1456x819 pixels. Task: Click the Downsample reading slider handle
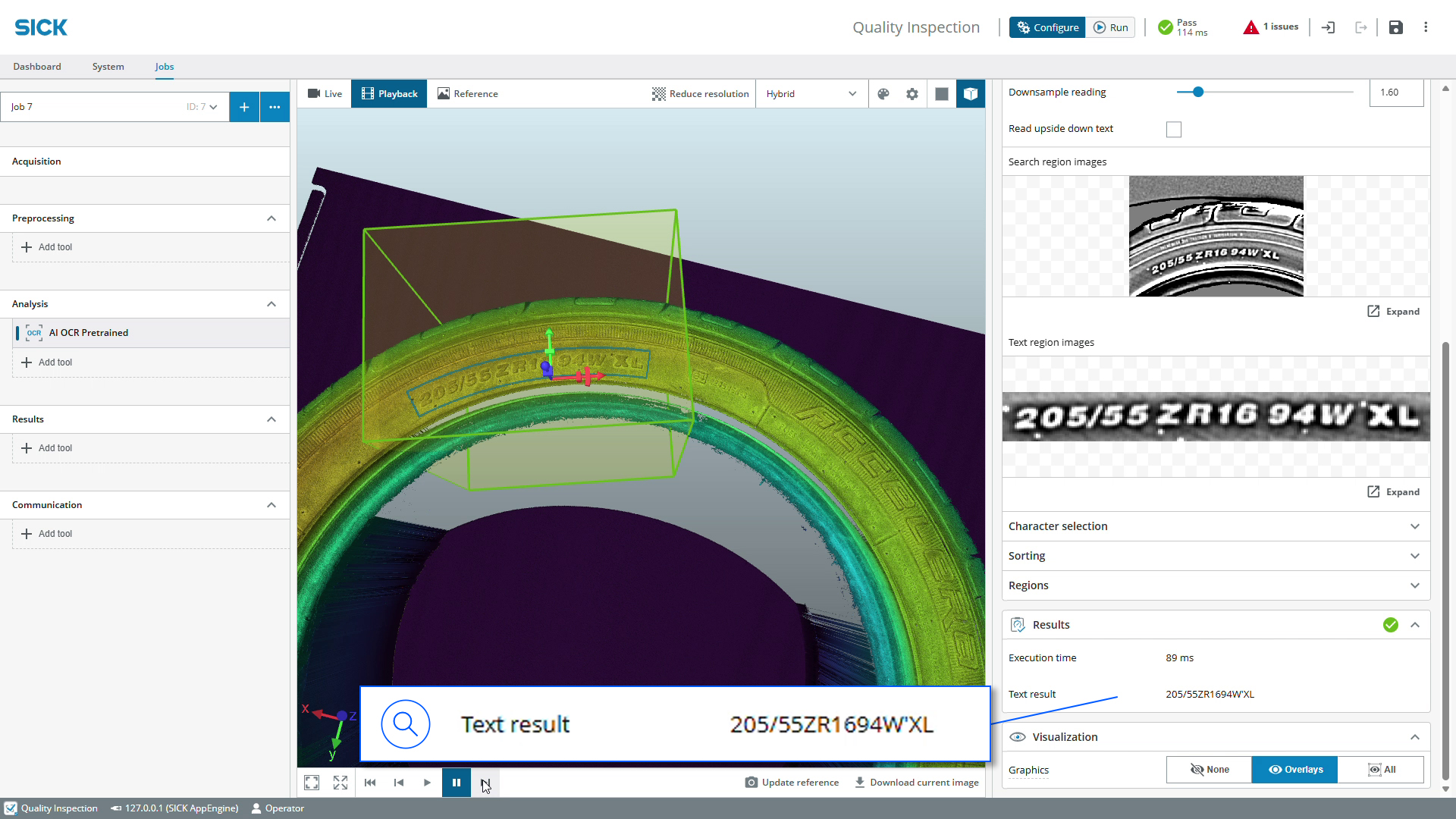[1198, 93]
